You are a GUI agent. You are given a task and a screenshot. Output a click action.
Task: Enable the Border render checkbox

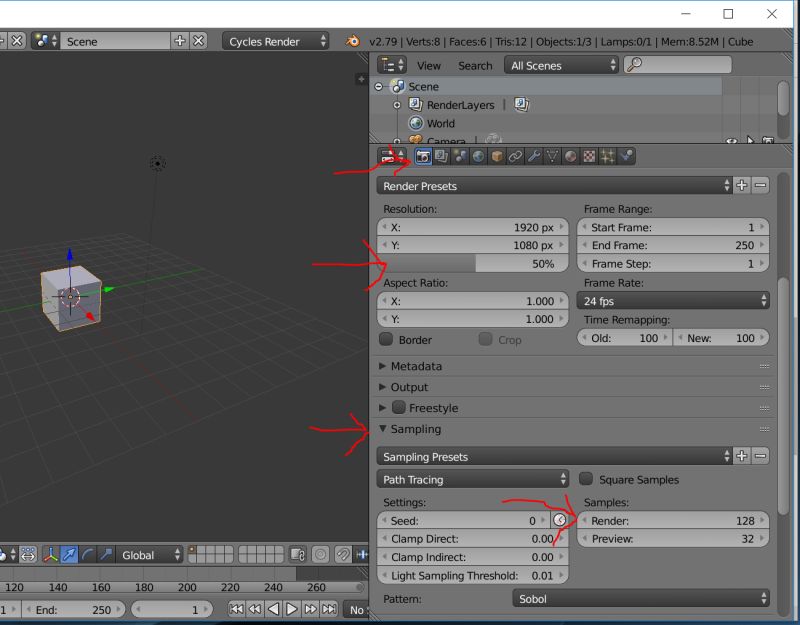tap(386, 339)
